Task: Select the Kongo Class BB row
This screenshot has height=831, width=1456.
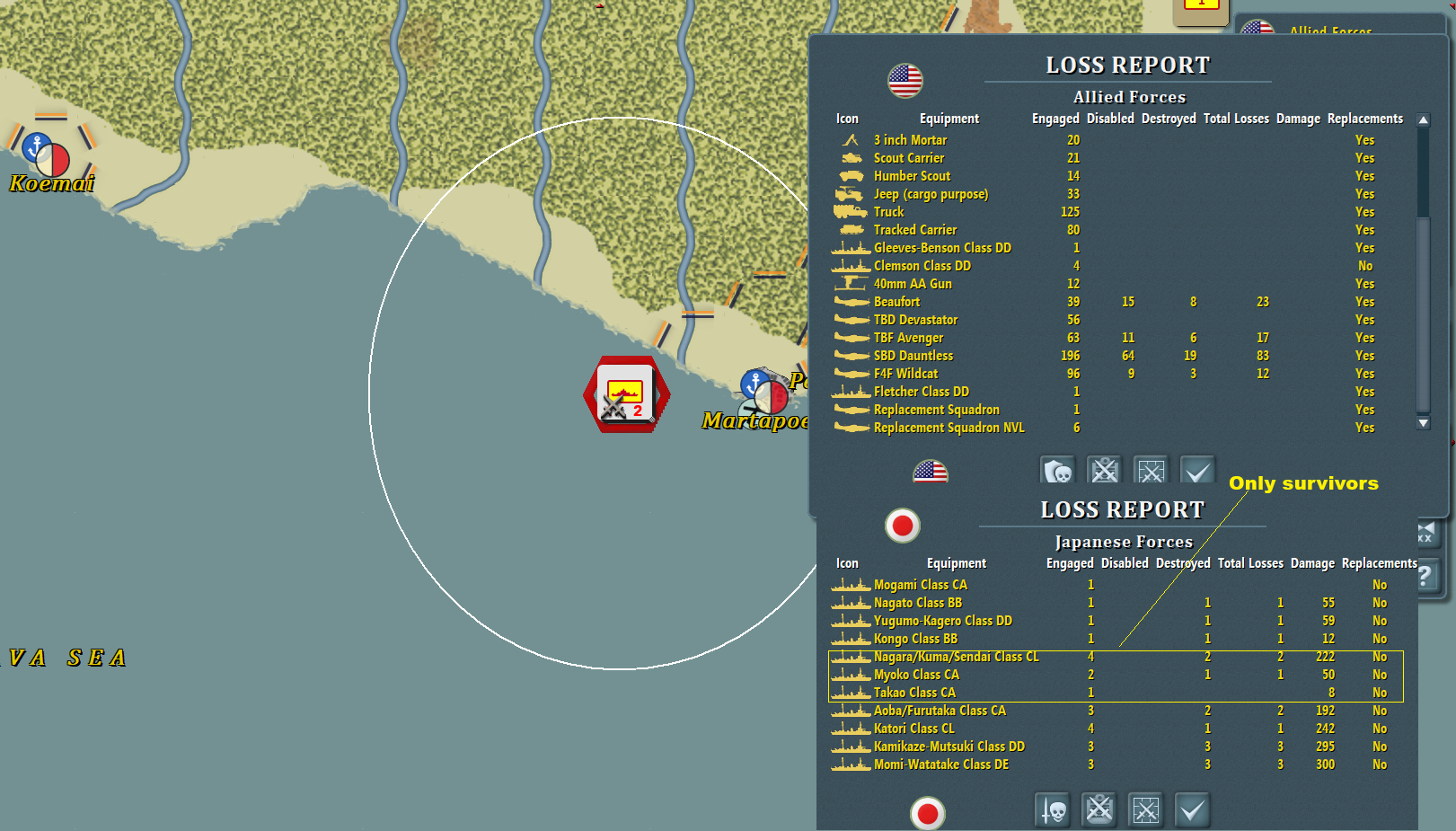Action: (x=1116, y=639)
